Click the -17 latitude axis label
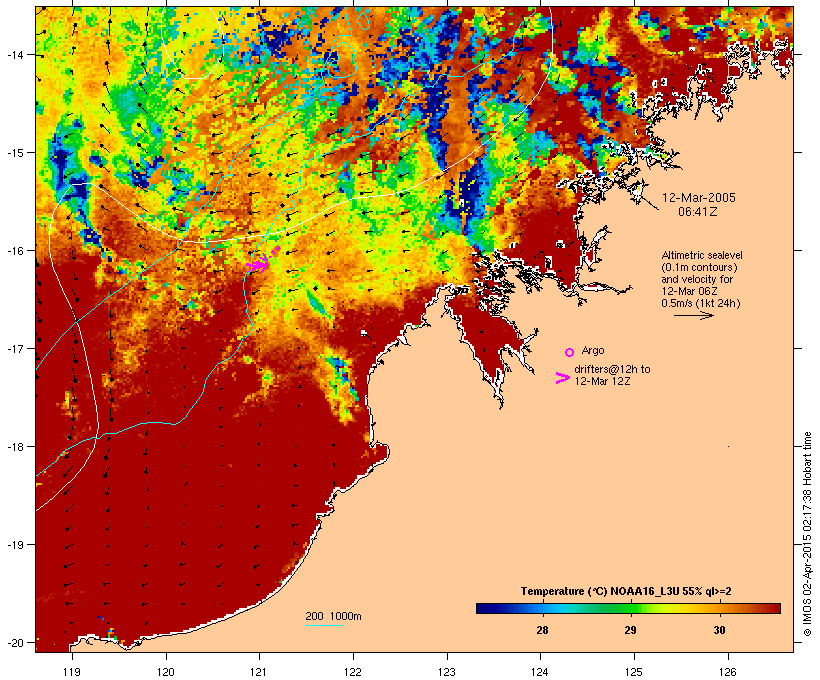 pos(14,348)
